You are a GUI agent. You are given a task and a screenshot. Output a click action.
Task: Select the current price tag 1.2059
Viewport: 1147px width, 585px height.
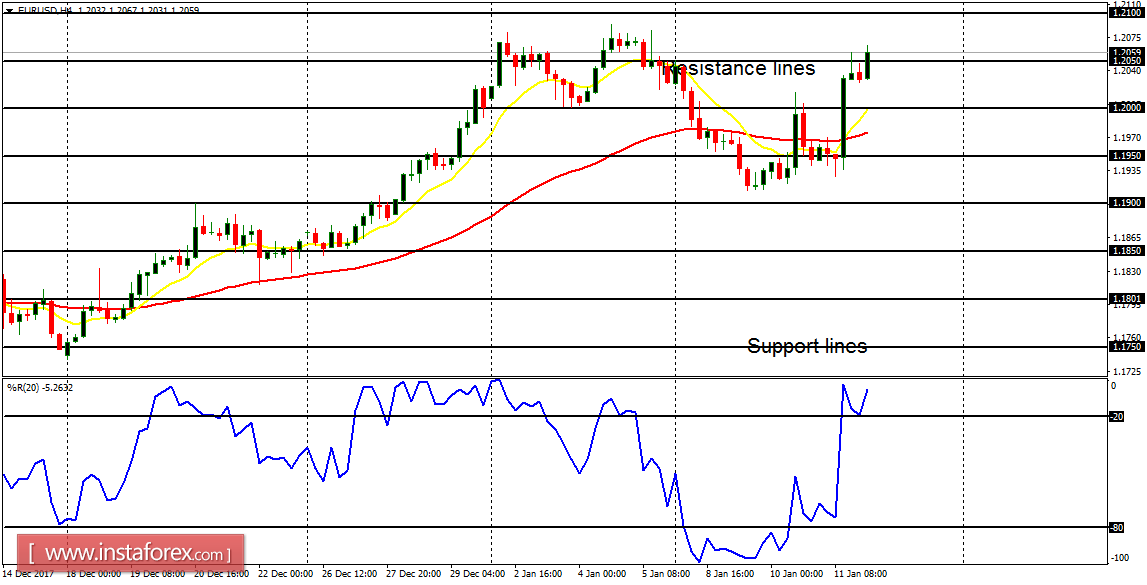click(1127, 52)
